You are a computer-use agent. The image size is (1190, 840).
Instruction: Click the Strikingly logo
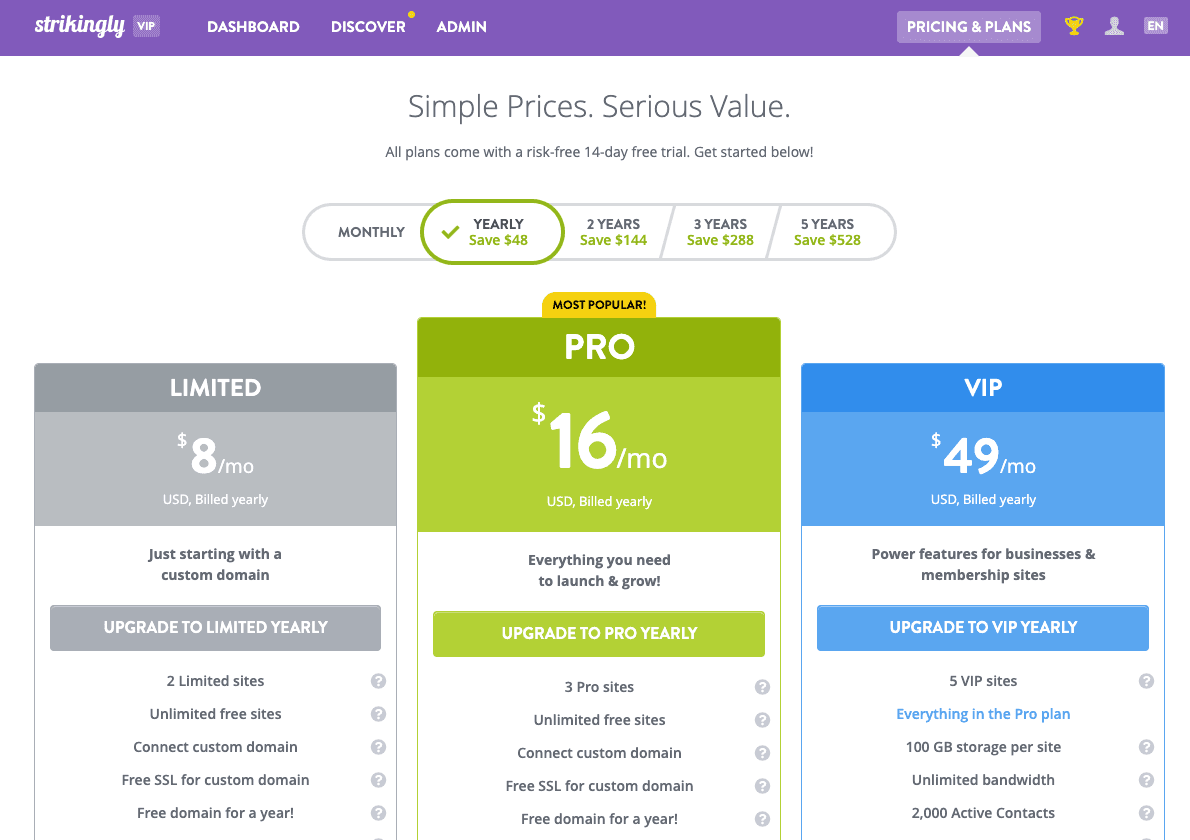point(79,27)
